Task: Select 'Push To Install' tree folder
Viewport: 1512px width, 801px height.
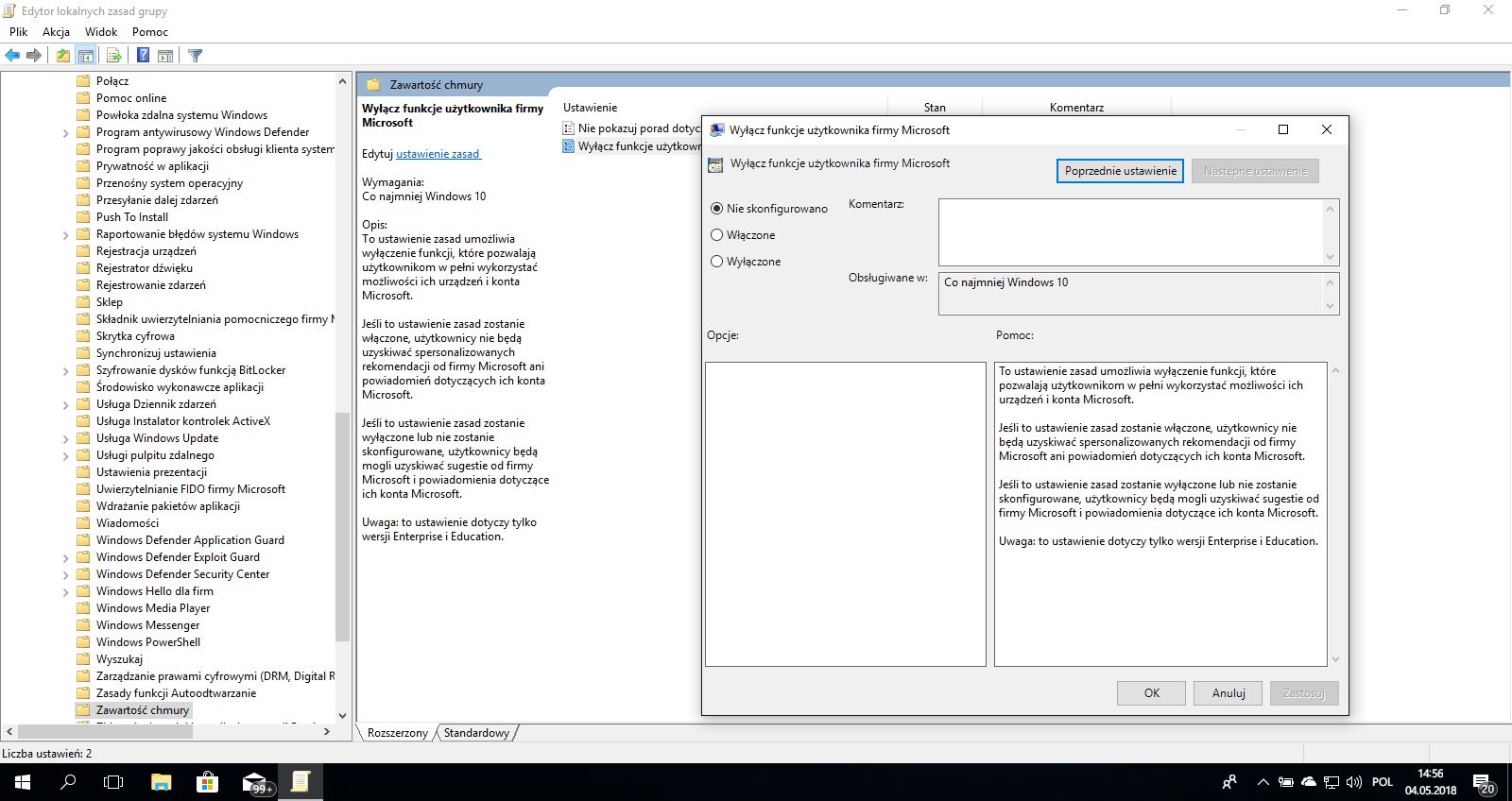Action: [132, 217]
